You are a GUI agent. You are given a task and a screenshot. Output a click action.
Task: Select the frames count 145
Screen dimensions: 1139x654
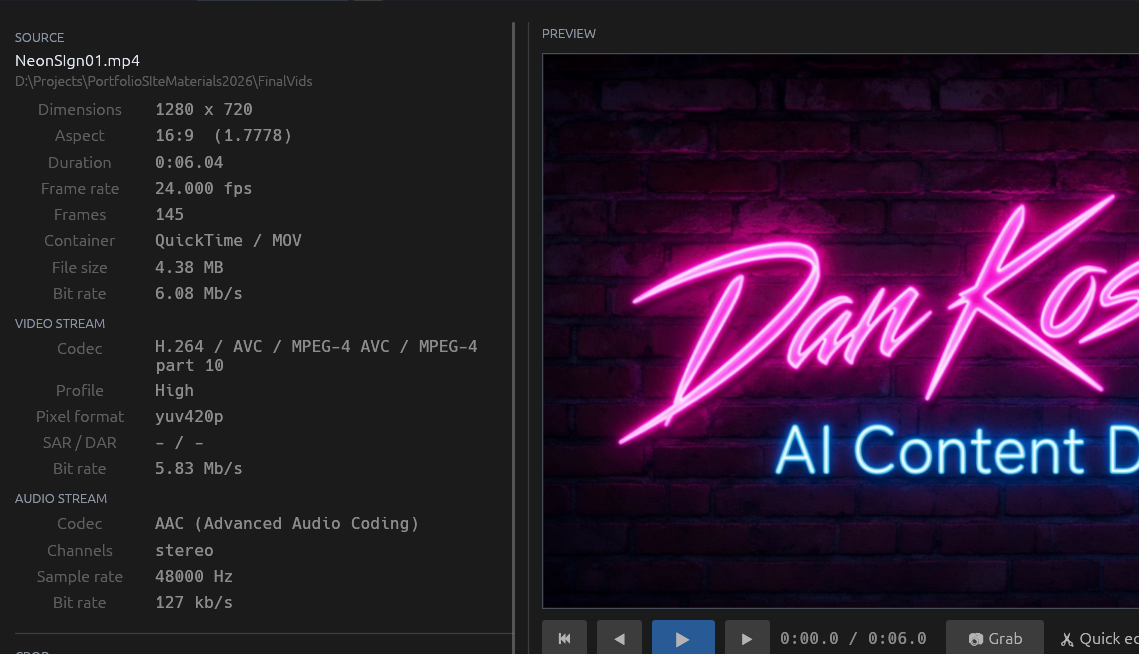point(169,215)
